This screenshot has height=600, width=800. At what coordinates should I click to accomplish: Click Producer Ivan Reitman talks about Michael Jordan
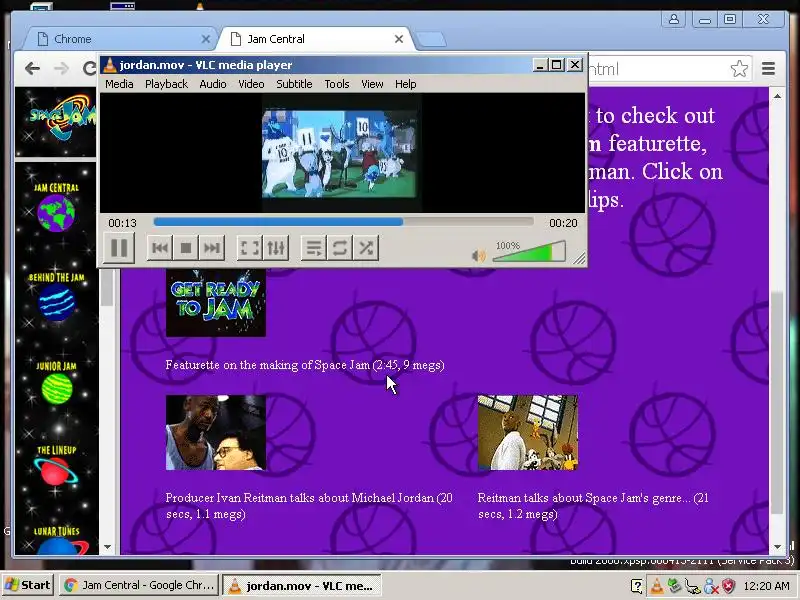[309, 506]
